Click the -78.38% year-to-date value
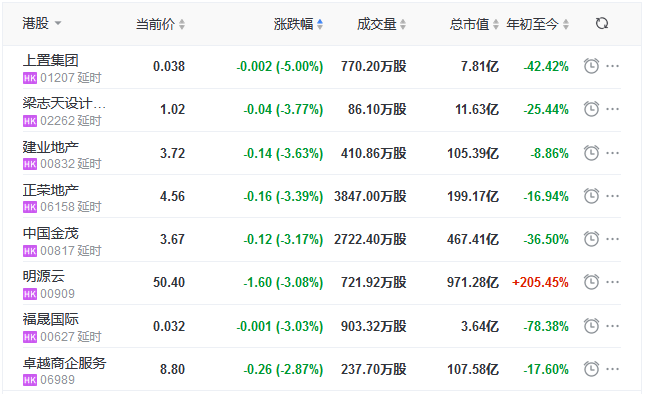This screenshot has height=394, width=646. click(546, 326)
